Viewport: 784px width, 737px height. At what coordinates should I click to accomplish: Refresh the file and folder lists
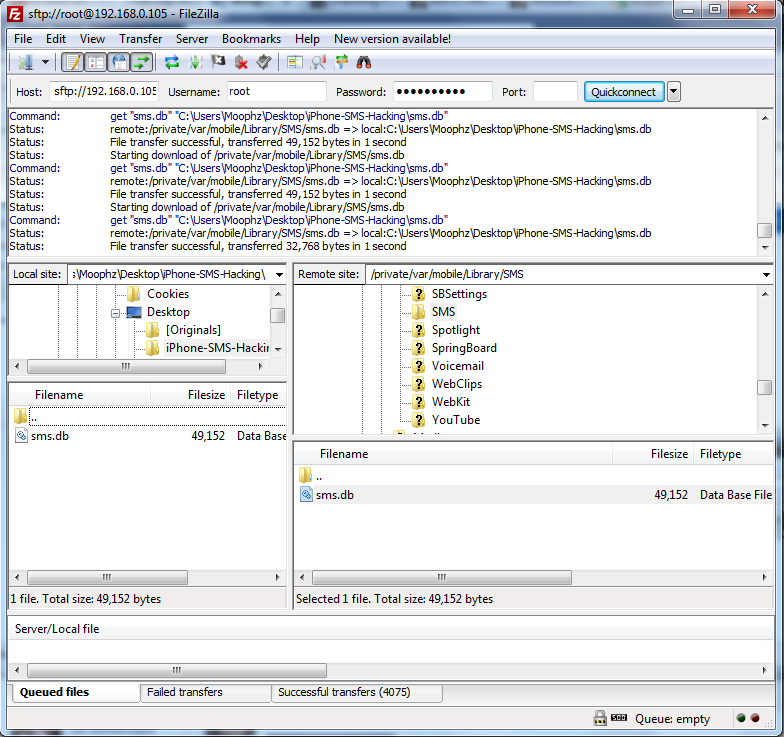click(x=172, y=62)
